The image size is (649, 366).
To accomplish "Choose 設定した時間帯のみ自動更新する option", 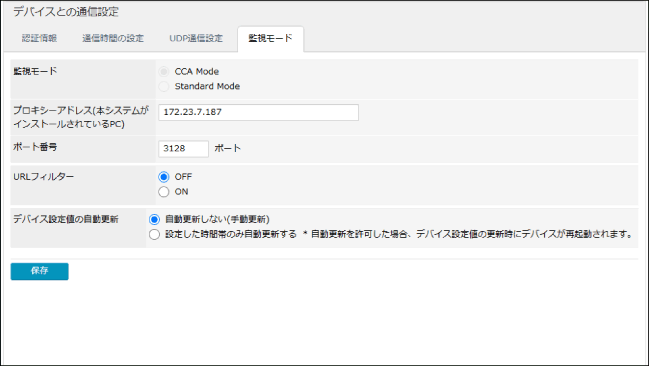I will click(154, 234).
